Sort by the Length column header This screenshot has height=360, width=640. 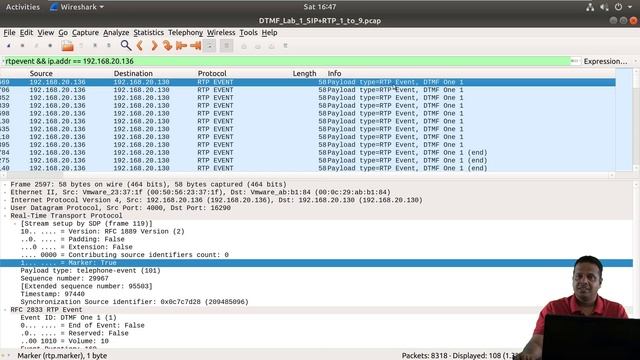304,73
